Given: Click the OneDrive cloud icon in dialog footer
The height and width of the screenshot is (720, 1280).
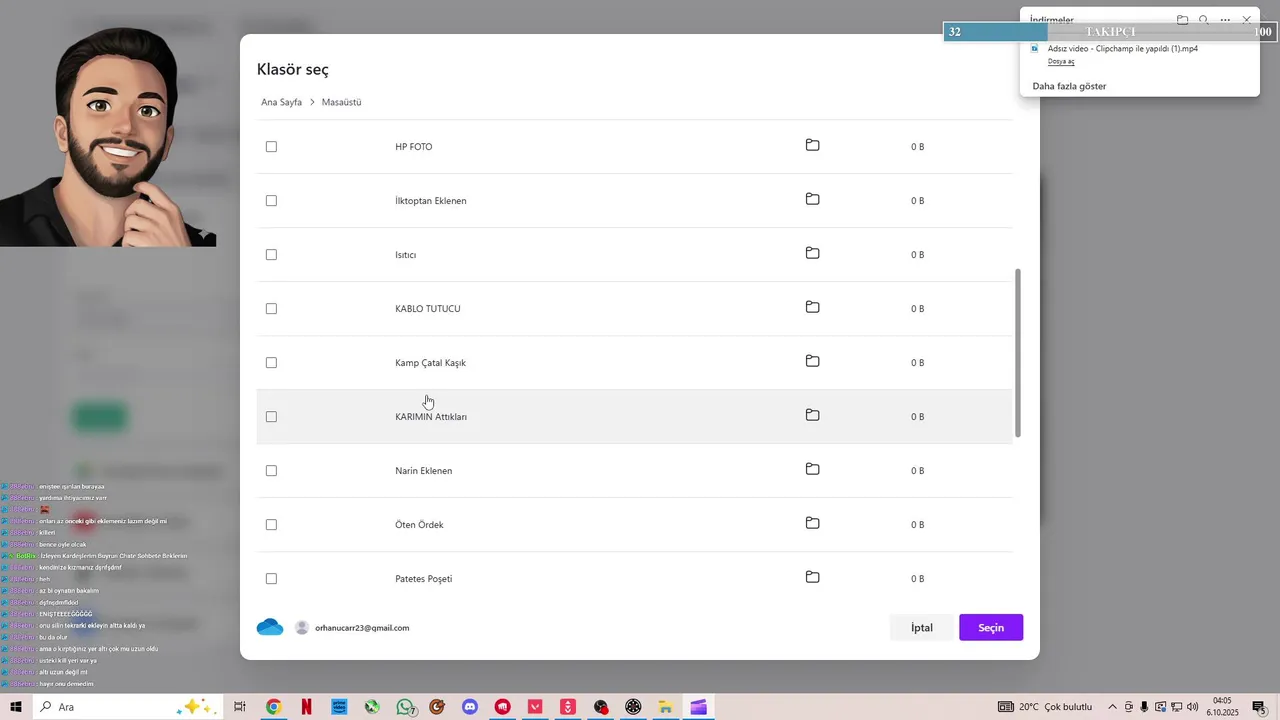Looking at the screenshot, I should click(x=270, y=627).
